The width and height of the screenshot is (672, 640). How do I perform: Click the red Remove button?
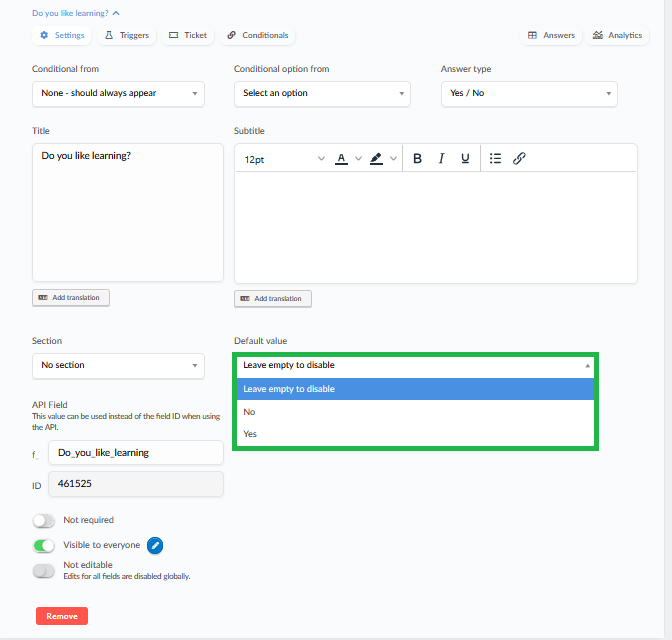(x=62, y=616)
